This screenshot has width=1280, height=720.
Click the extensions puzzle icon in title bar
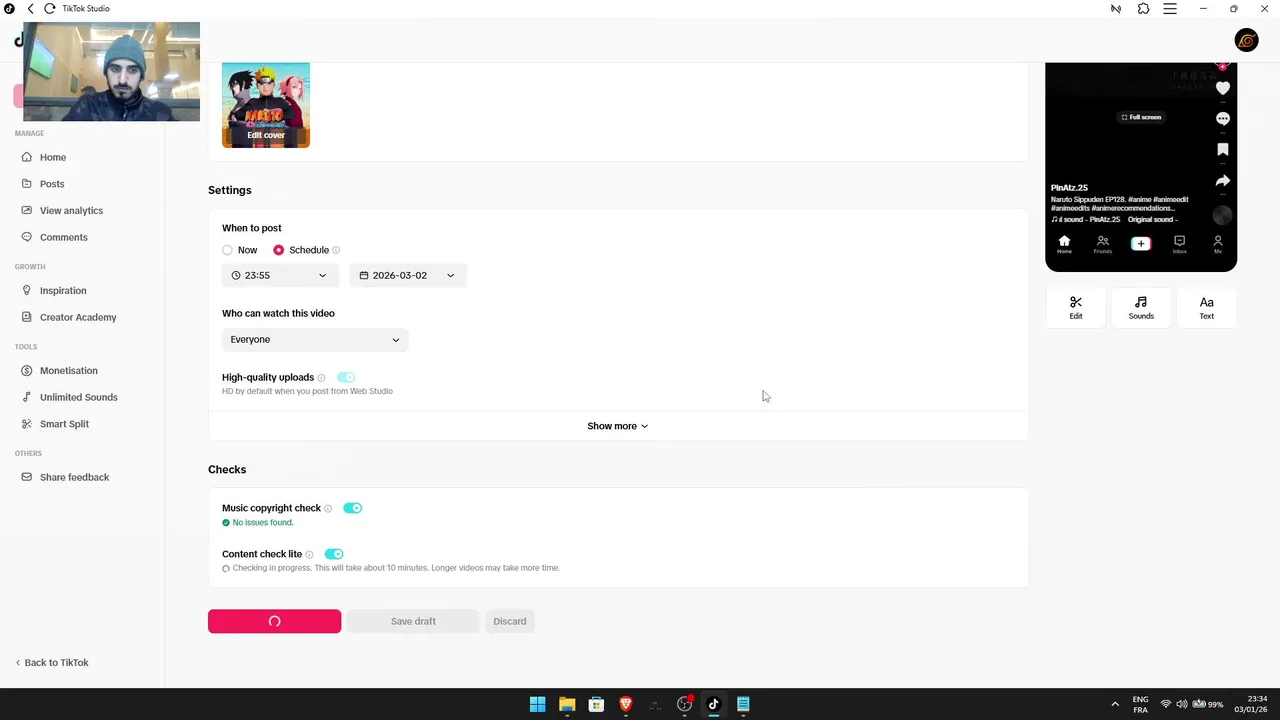(x=1143, y=9)
